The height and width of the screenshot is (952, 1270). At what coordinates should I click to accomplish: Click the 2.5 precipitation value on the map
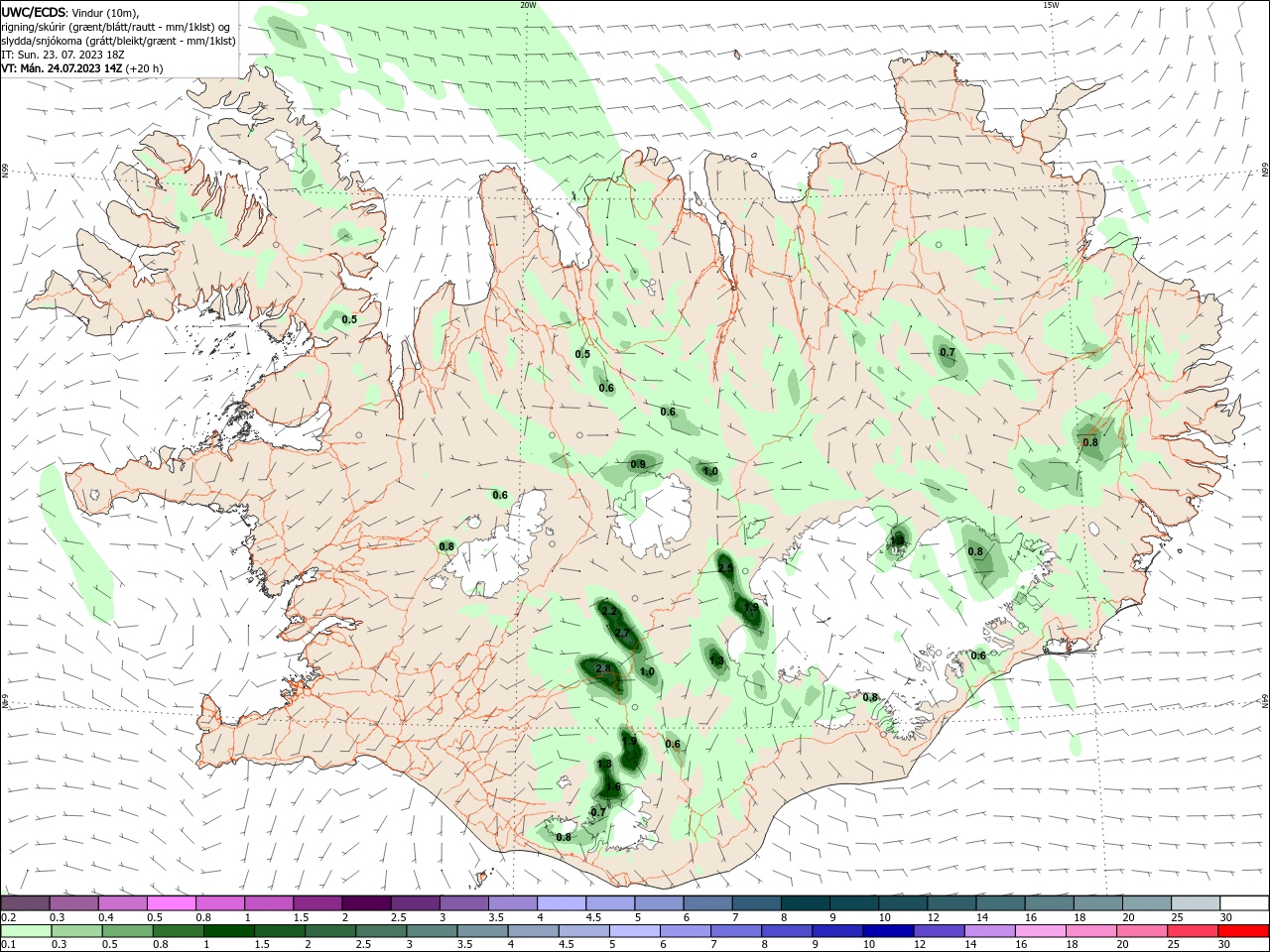725,568
